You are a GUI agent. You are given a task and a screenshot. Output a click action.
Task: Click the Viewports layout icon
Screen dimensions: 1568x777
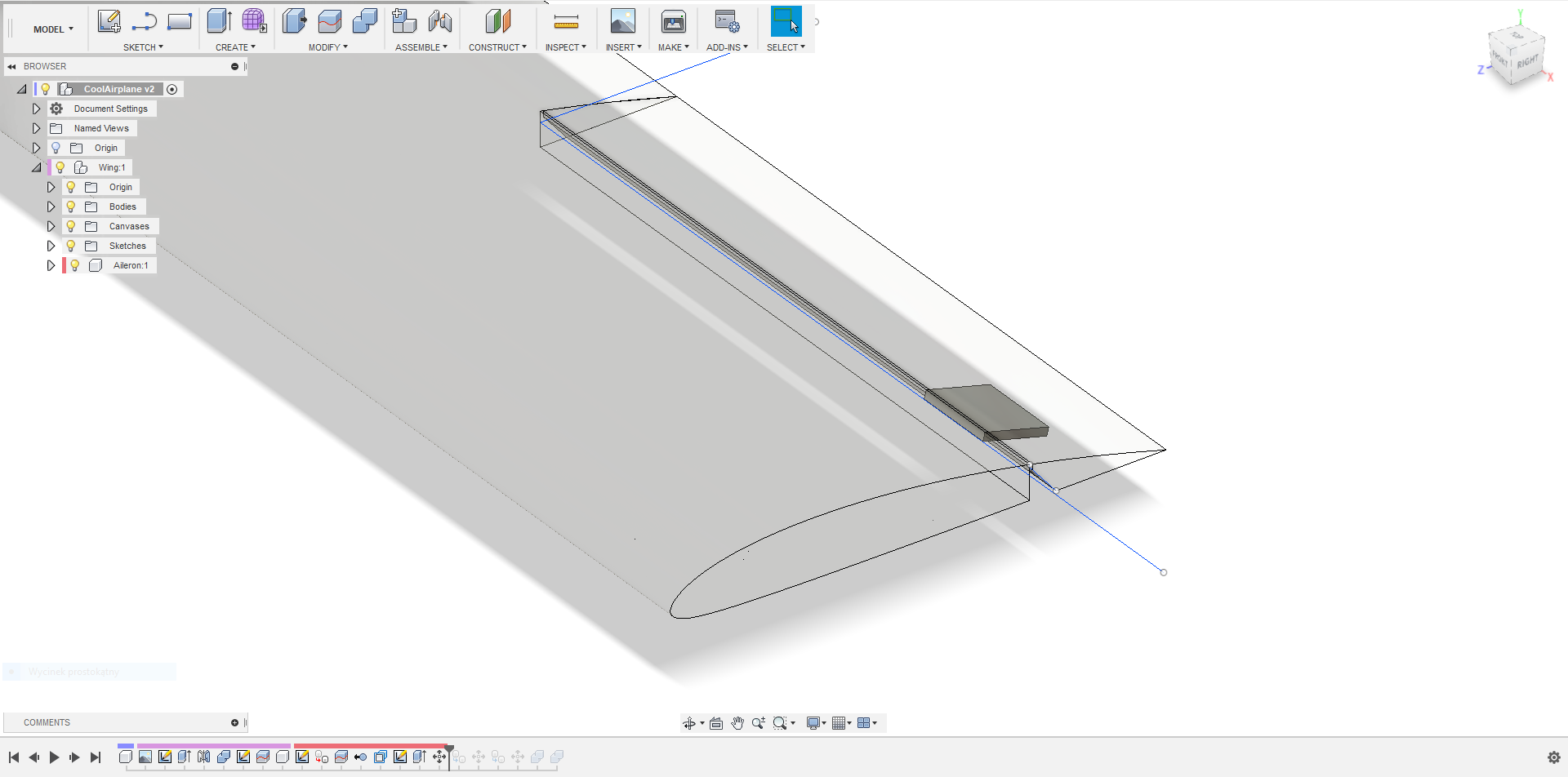click(x=863, y=723)
